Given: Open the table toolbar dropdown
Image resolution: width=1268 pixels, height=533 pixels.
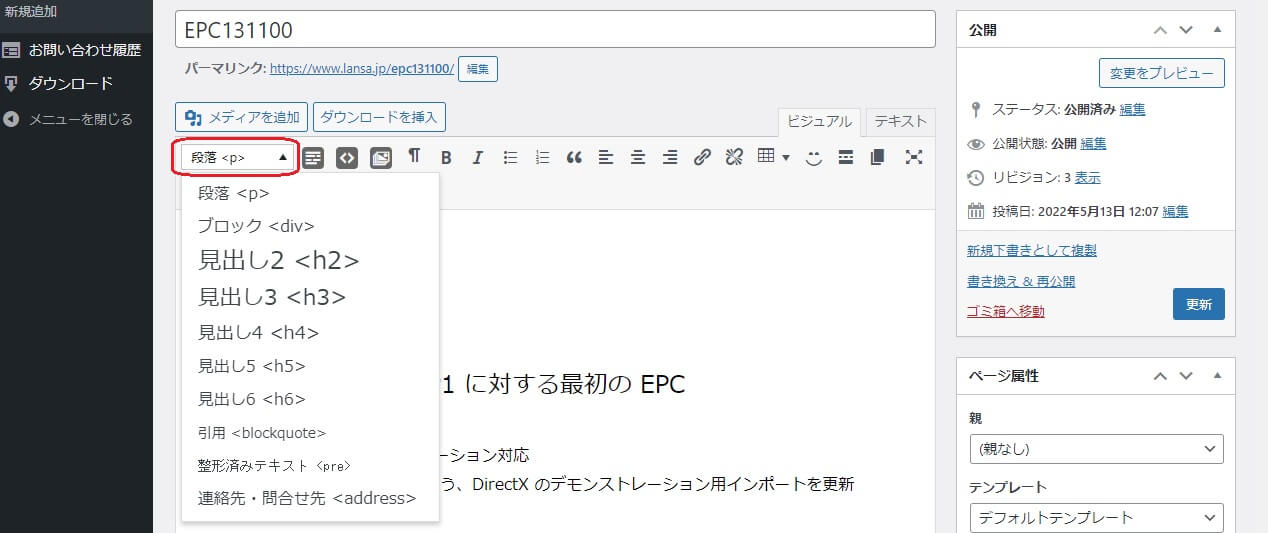Looking at the screenshot, I should (773, 157).
